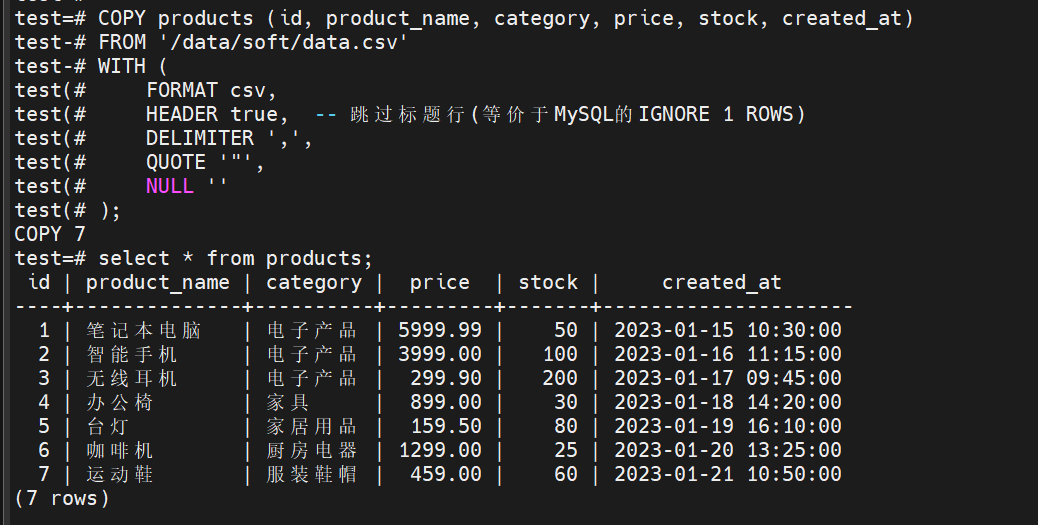Screen dimensions: 1038x525
Task: Click the 'COPY 7' result output
Action: (x=50, y=234)
